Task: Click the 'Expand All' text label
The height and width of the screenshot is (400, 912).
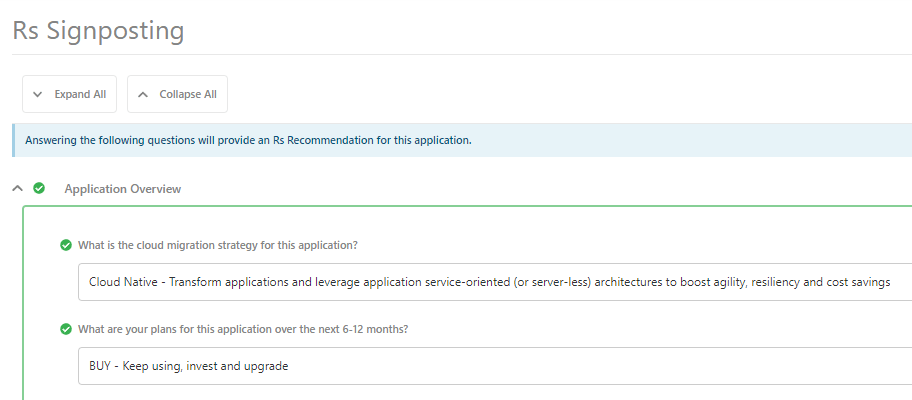Action: click(80, 94)
